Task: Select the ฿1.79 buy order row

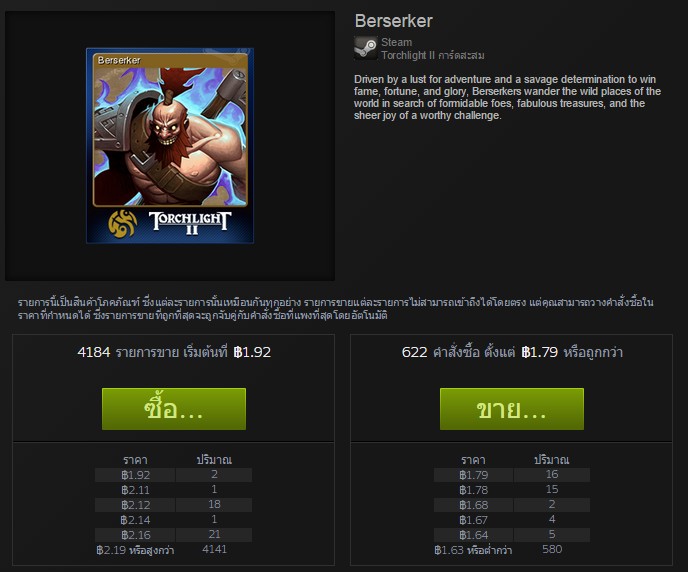Action: (x=512, y=475)
